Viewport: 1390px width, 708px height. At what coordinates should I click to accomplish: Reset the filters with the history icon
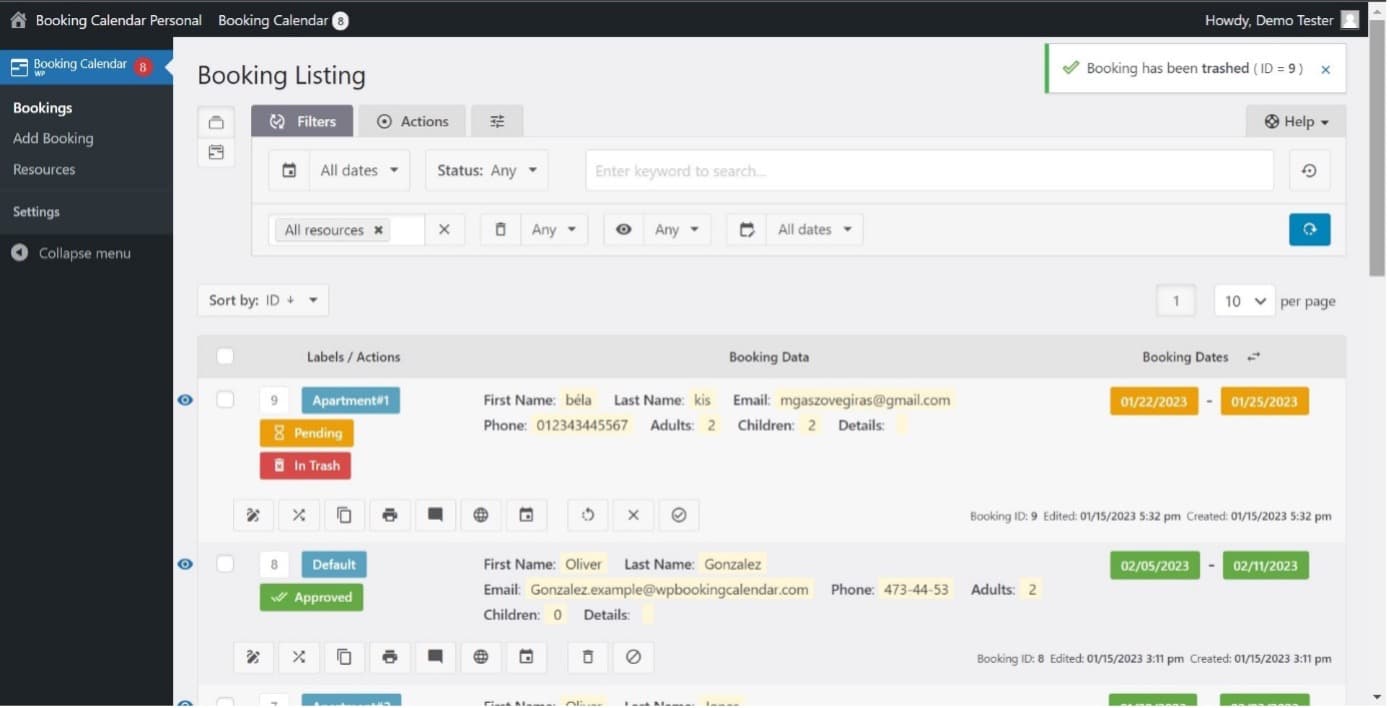pyautogui.click(x=1309, y=171)
